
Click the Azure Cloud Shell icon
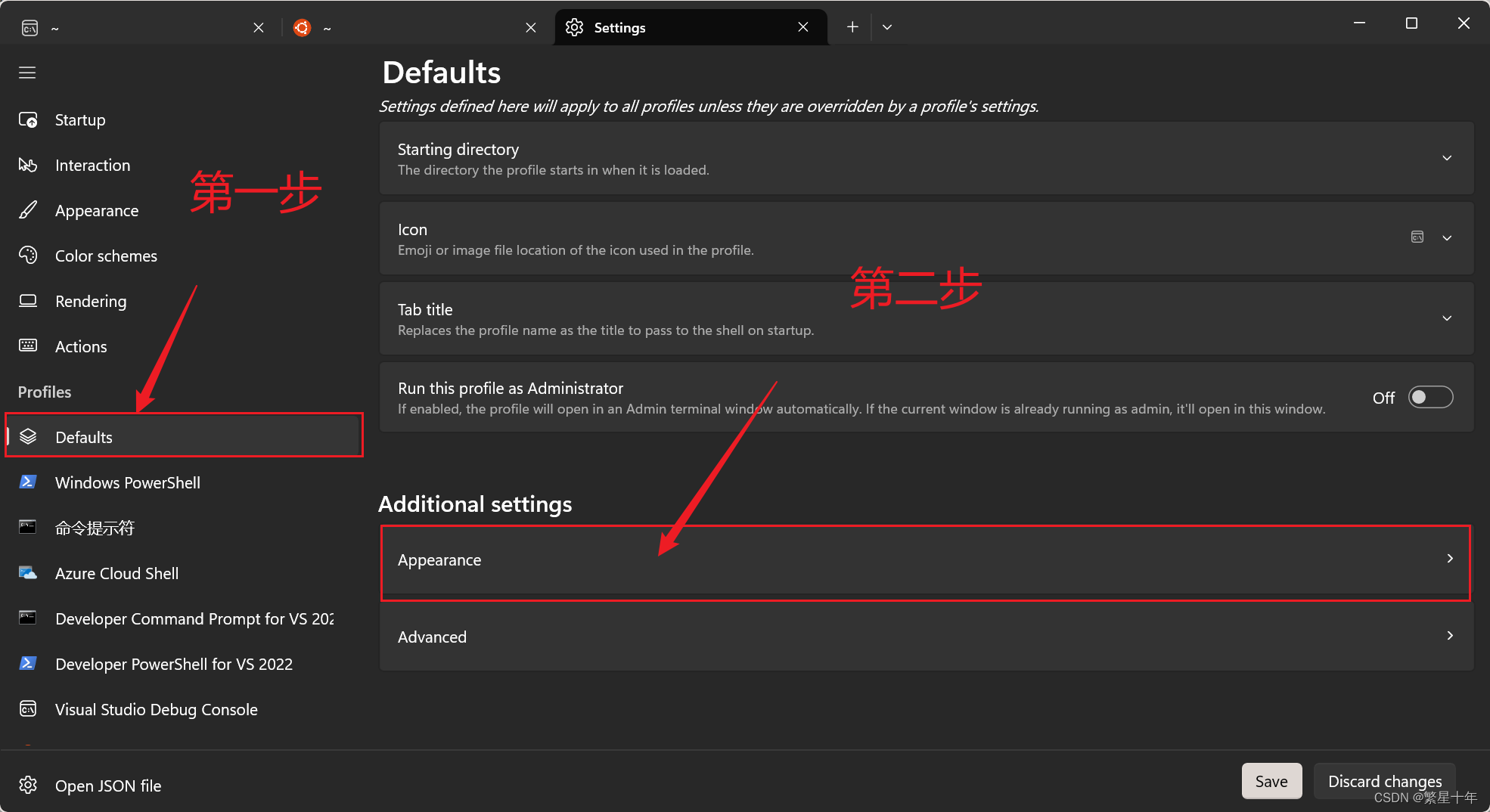click(x=28, y=572)
